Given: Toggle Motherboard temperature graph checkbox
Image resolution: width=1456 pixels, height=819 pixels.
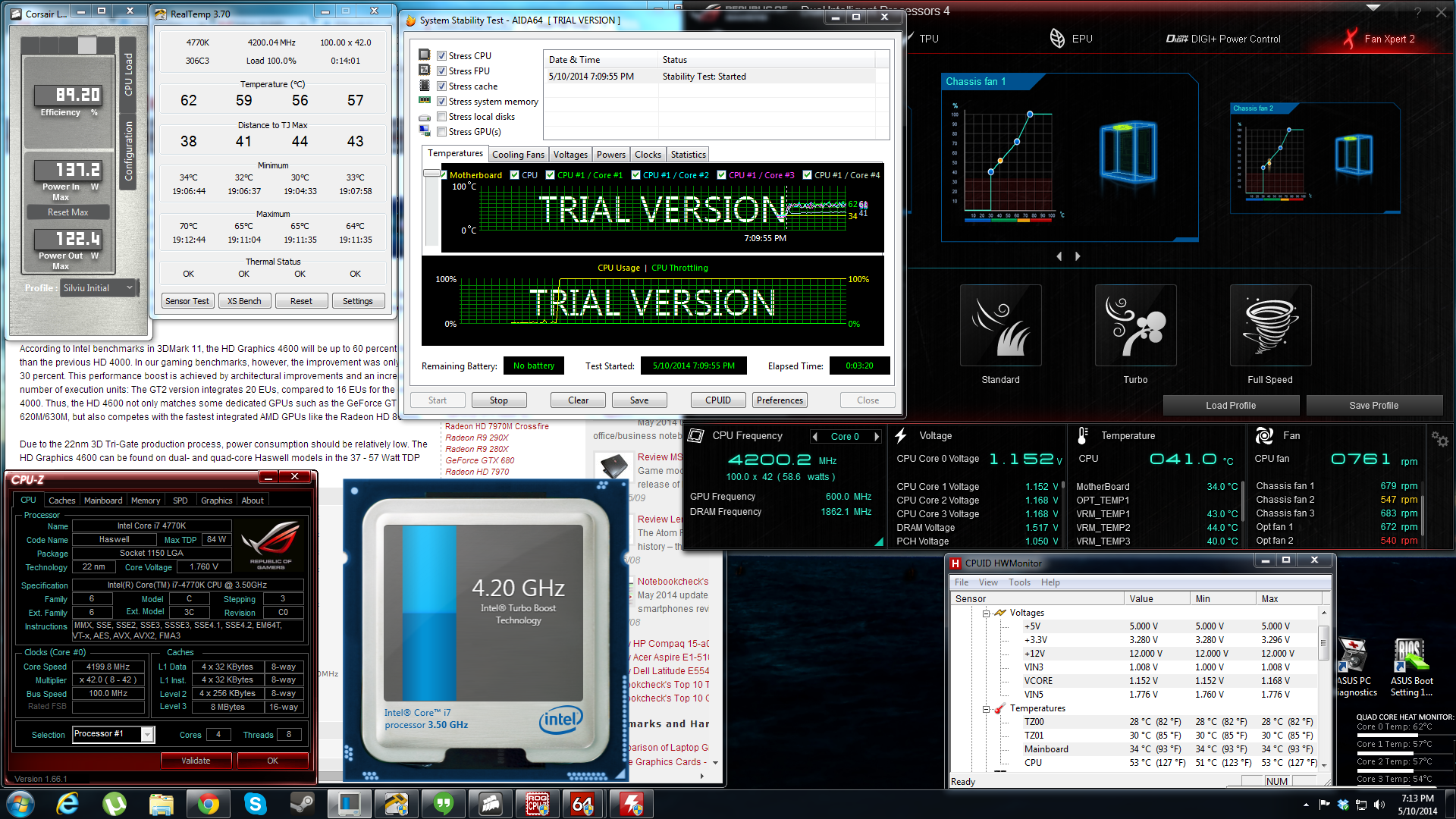Looking at the screenshot, I should click(442, 174).
